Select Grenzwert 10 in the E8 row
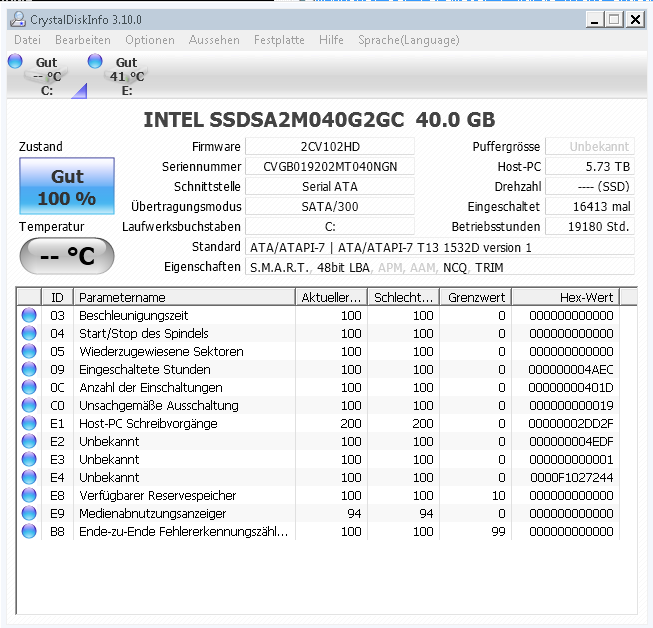 (498, 496)
